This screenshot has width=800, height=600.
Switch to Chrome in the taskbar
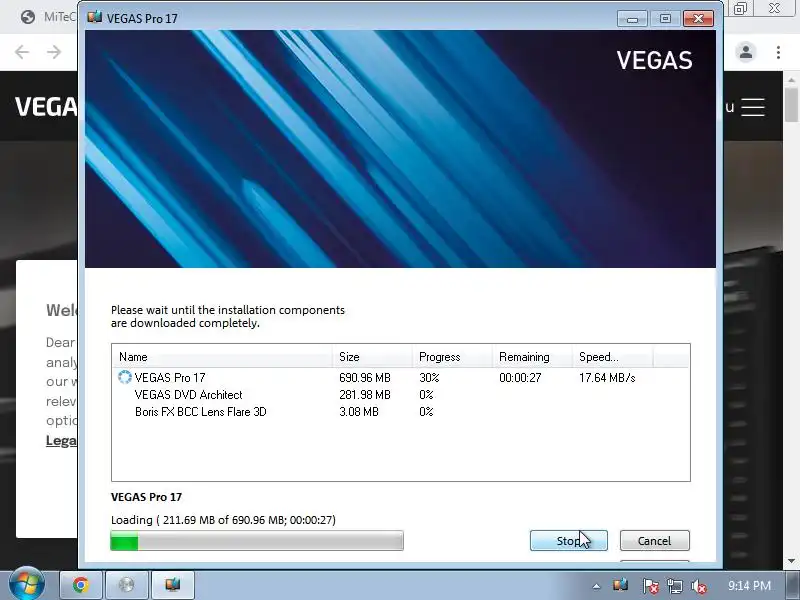coord(81,585)
